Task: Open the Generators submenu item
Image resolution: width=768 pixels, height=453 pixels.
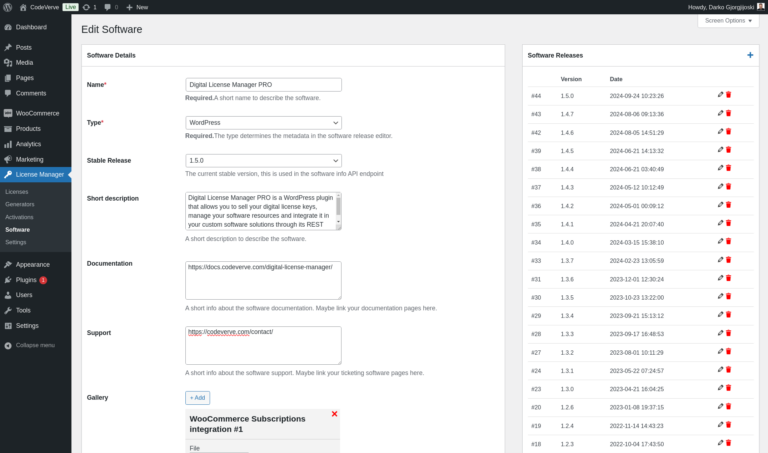Action: click(x=19, y=204)
